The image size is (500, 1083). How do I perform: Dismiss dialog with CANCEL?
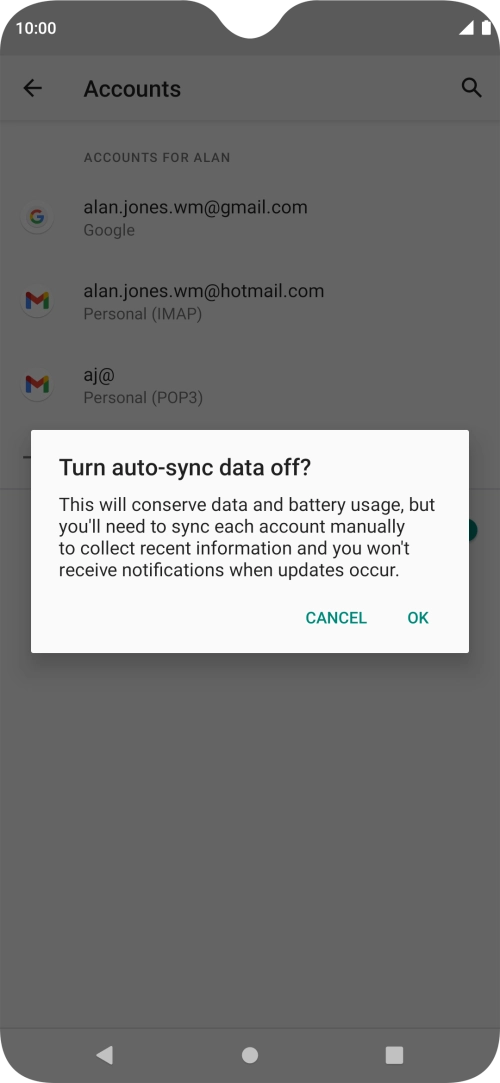[x=336, y=617]
